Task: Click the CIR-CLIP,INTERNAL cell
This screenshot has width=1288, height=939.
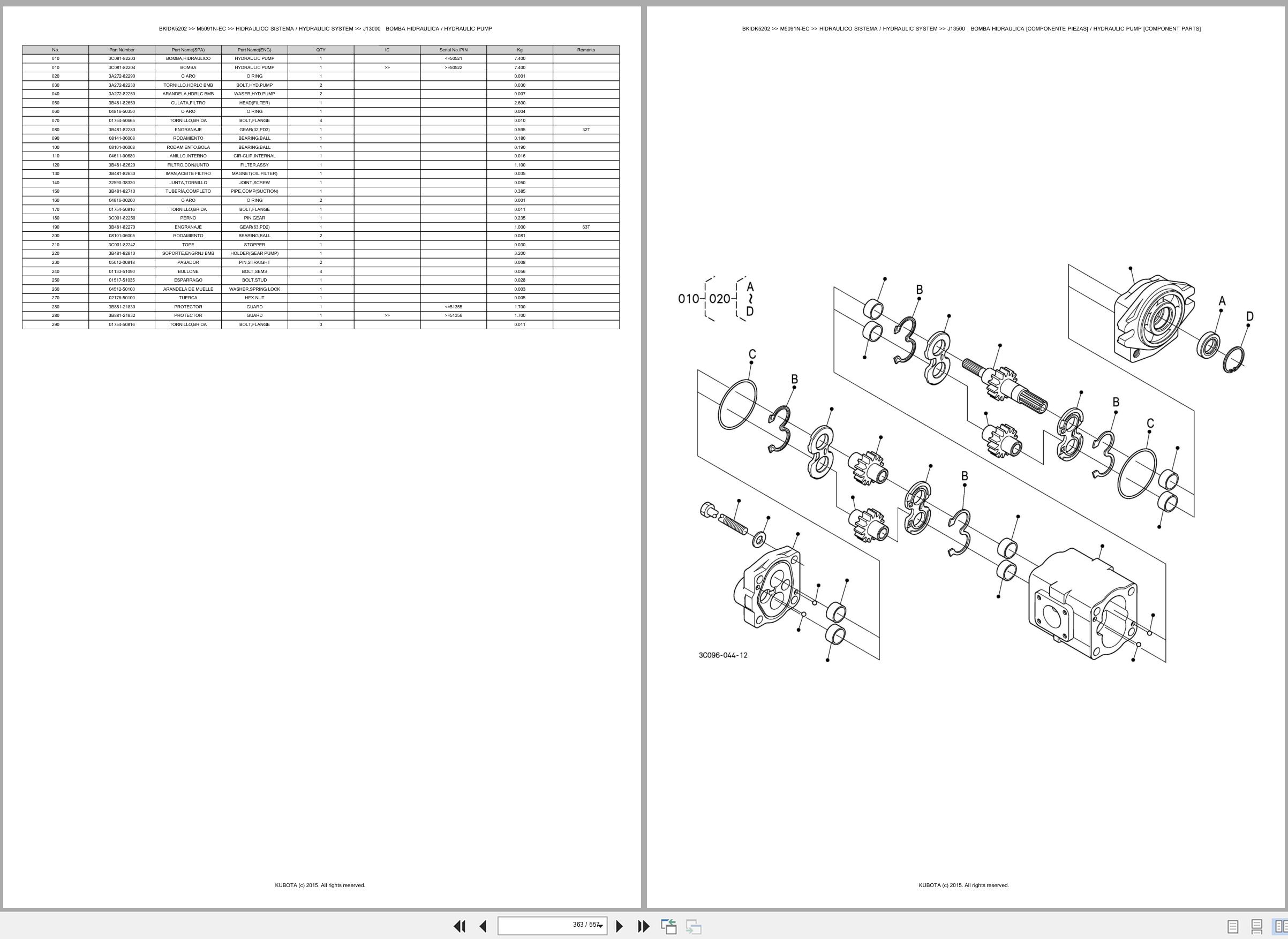Action: coord(254,156)
